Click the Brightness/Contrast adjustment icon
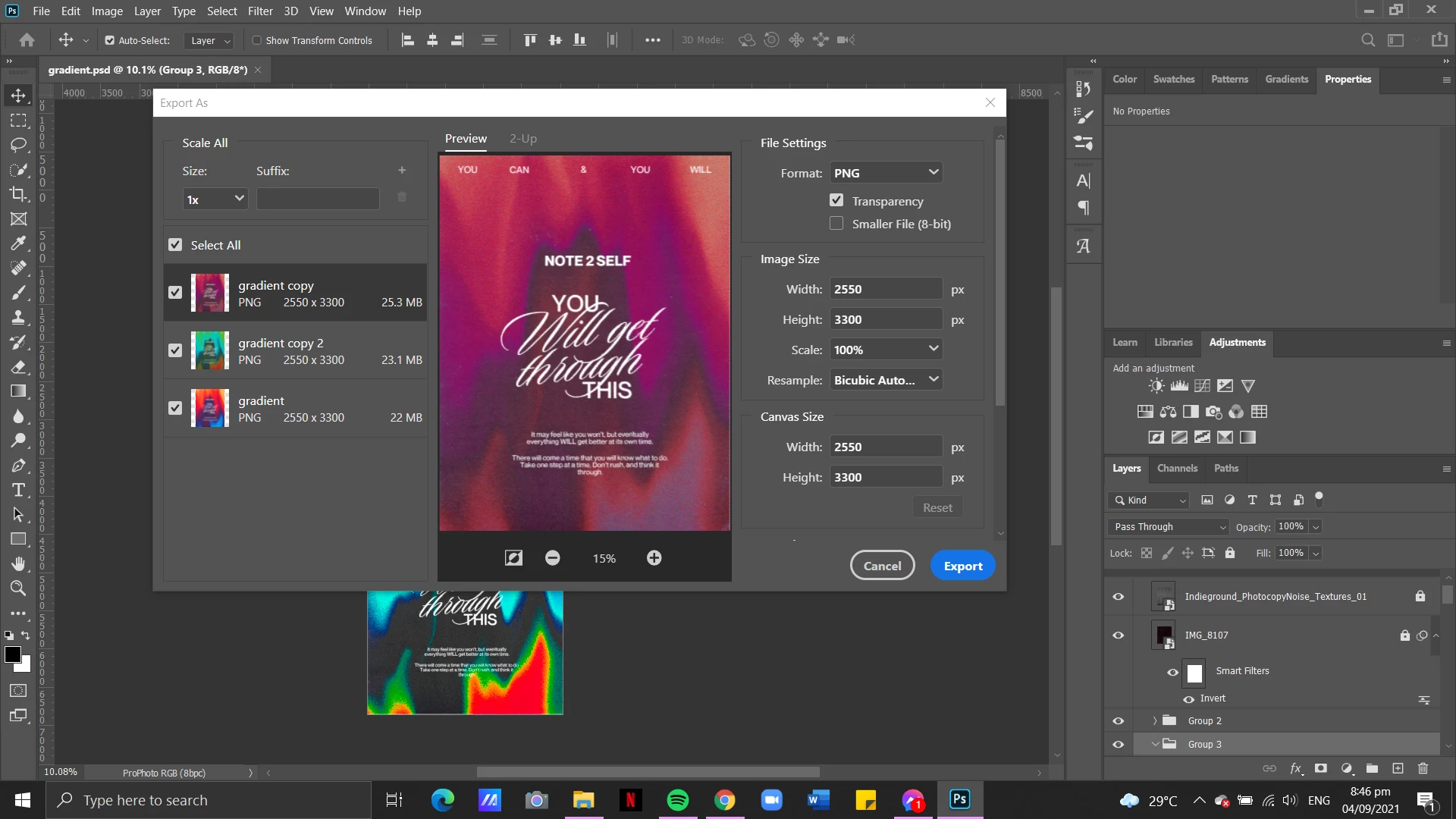The width and height of the screenshot is (1456, 819). pos(1156,386)
